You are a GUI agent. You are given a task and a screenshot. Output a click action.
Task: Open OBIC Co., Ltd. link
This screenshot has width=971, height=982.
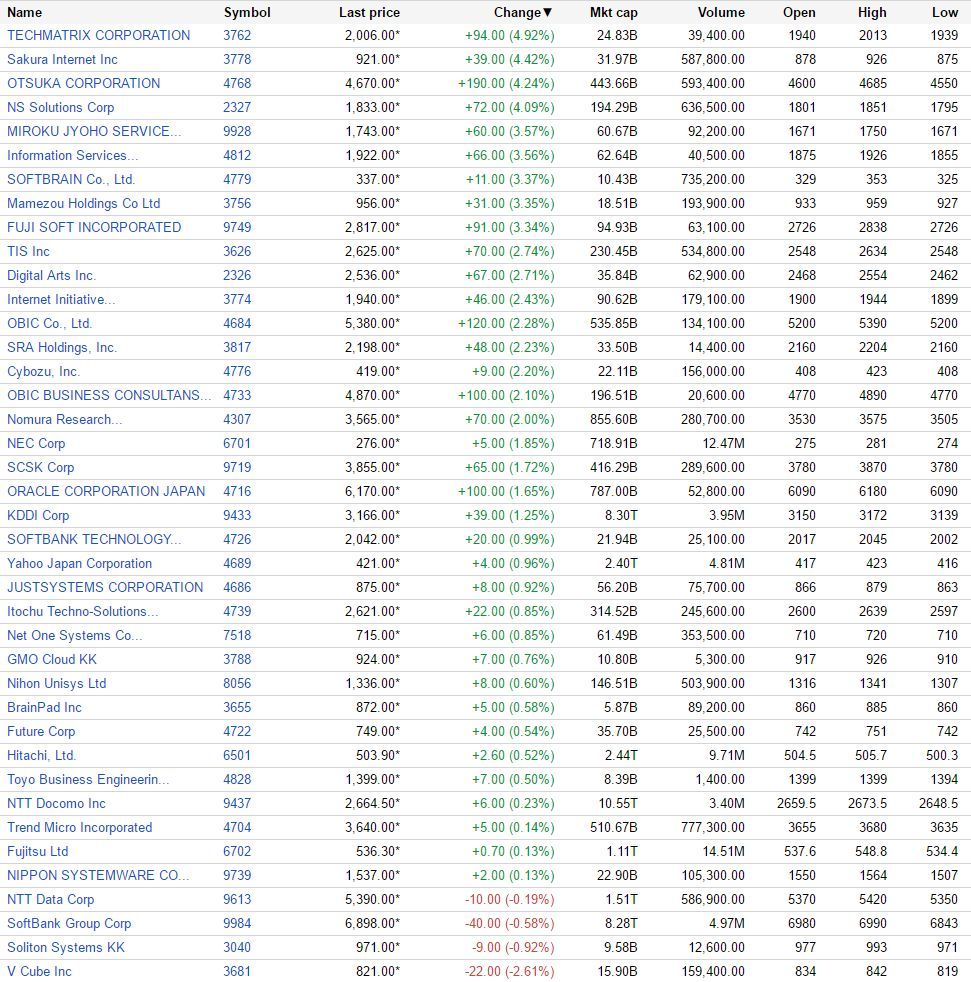49,324
